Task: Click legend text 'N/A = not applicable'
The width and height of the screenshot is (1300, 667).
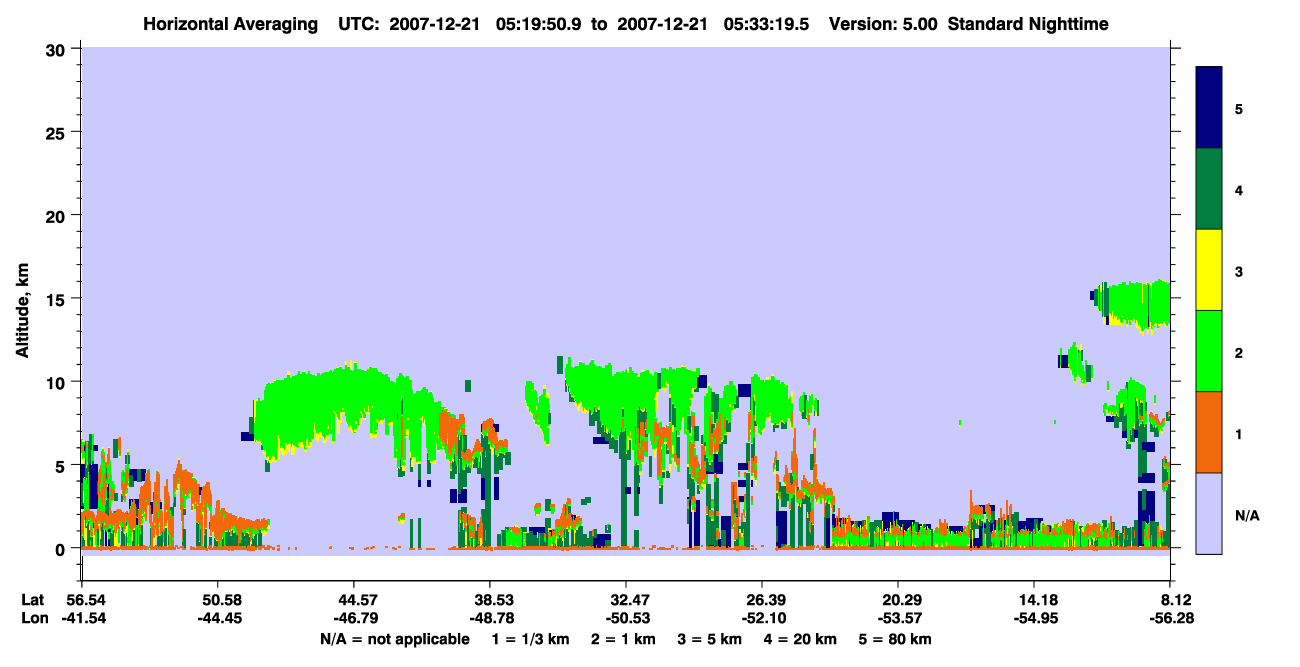Action: 394,639
